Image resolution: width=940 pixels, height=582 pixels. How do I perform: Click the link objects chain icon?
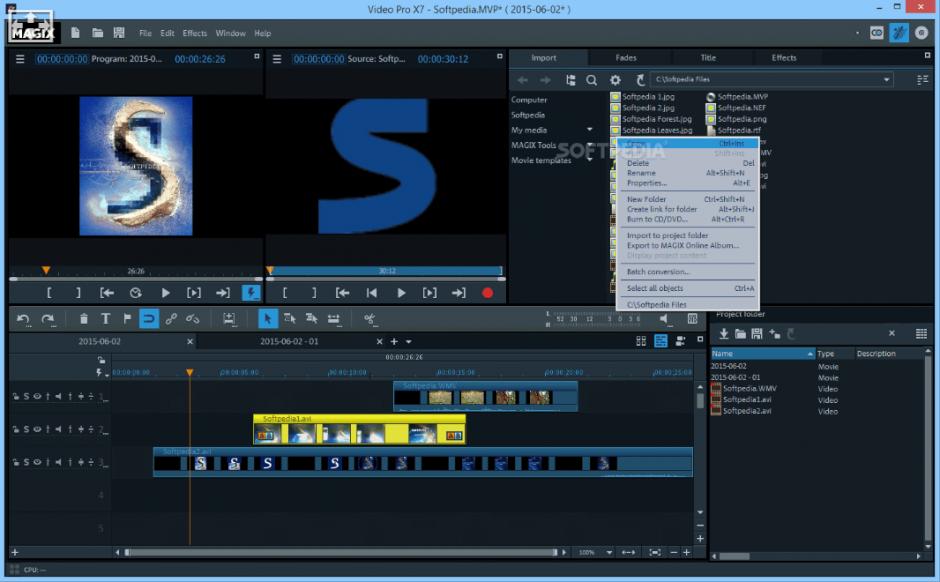pyautogui.click(x=171, y=319)
